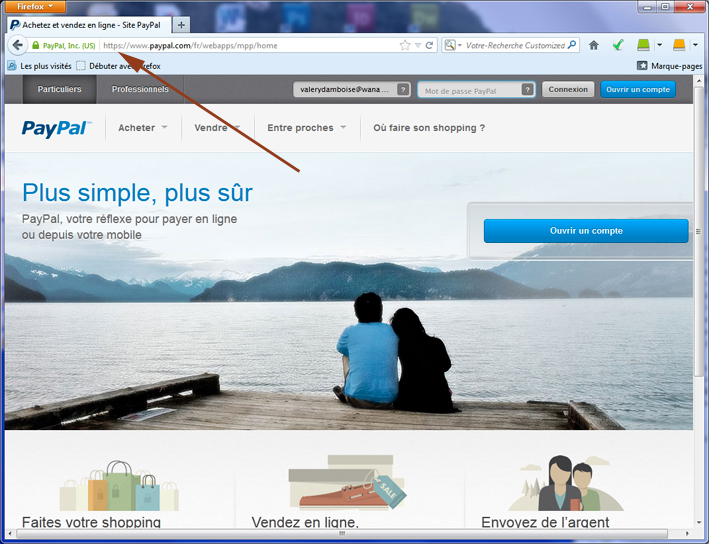Click the green padlock site identity icon
Image resolution: width=709 pixels, height=544 pixels.
tap(36, 45)
